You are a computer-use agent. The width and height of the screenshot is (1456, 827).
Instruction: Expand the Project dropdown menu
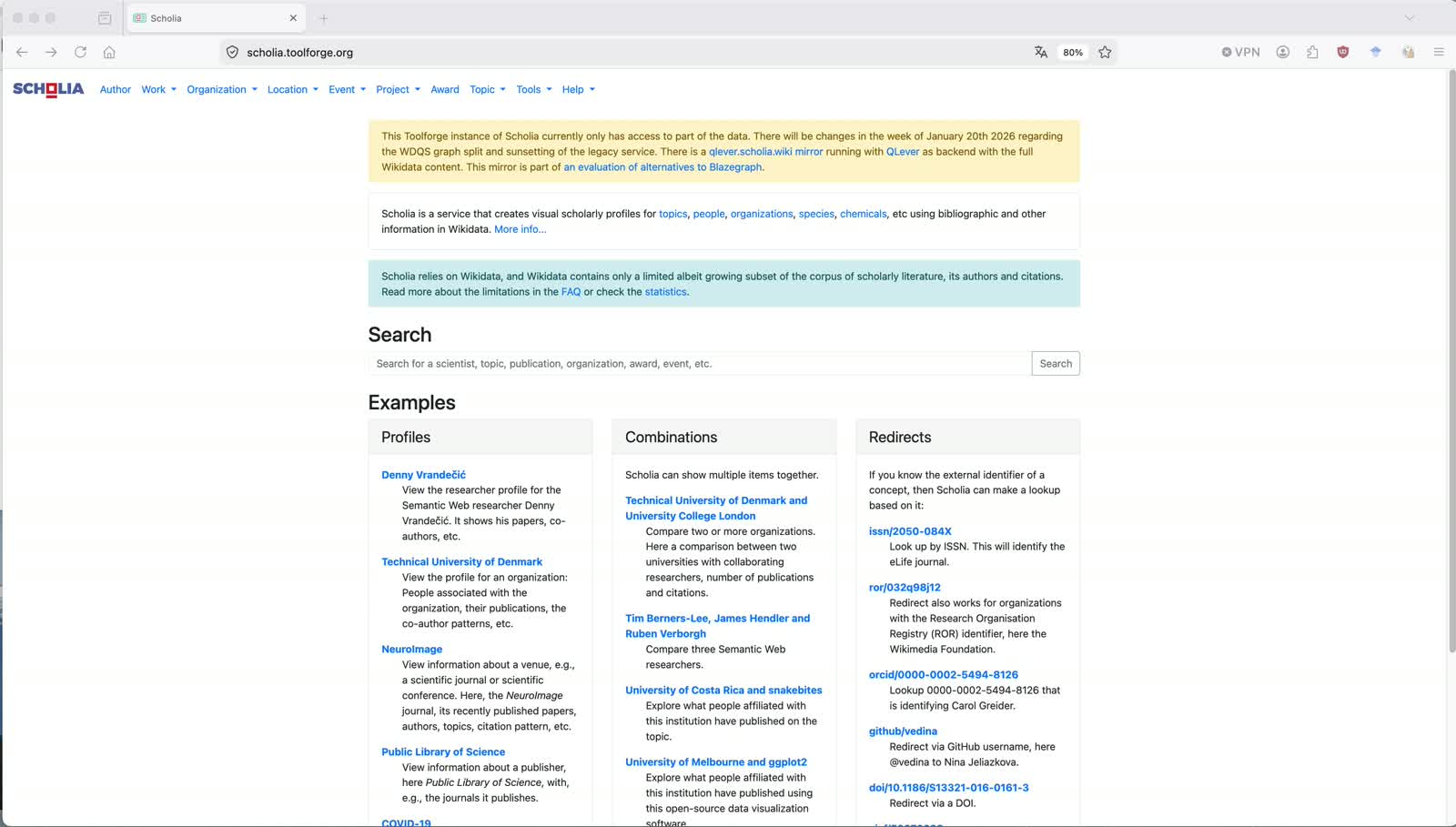tap(399, 89)
